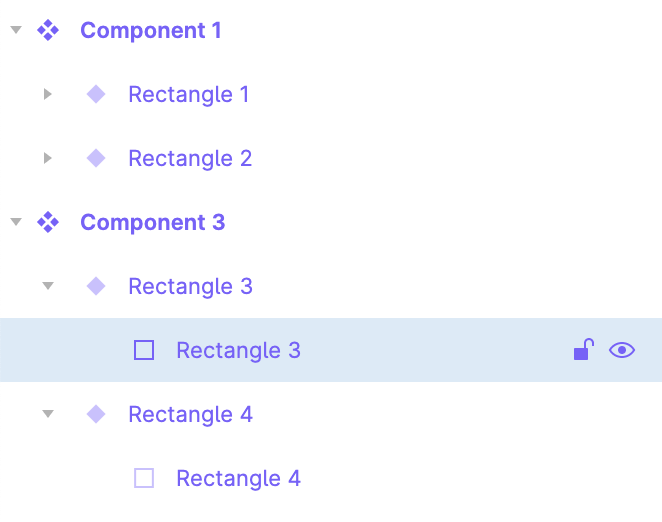Expand the Rectangle 1 instance
This screenshot has width=662, height=522.
[48, 94]
